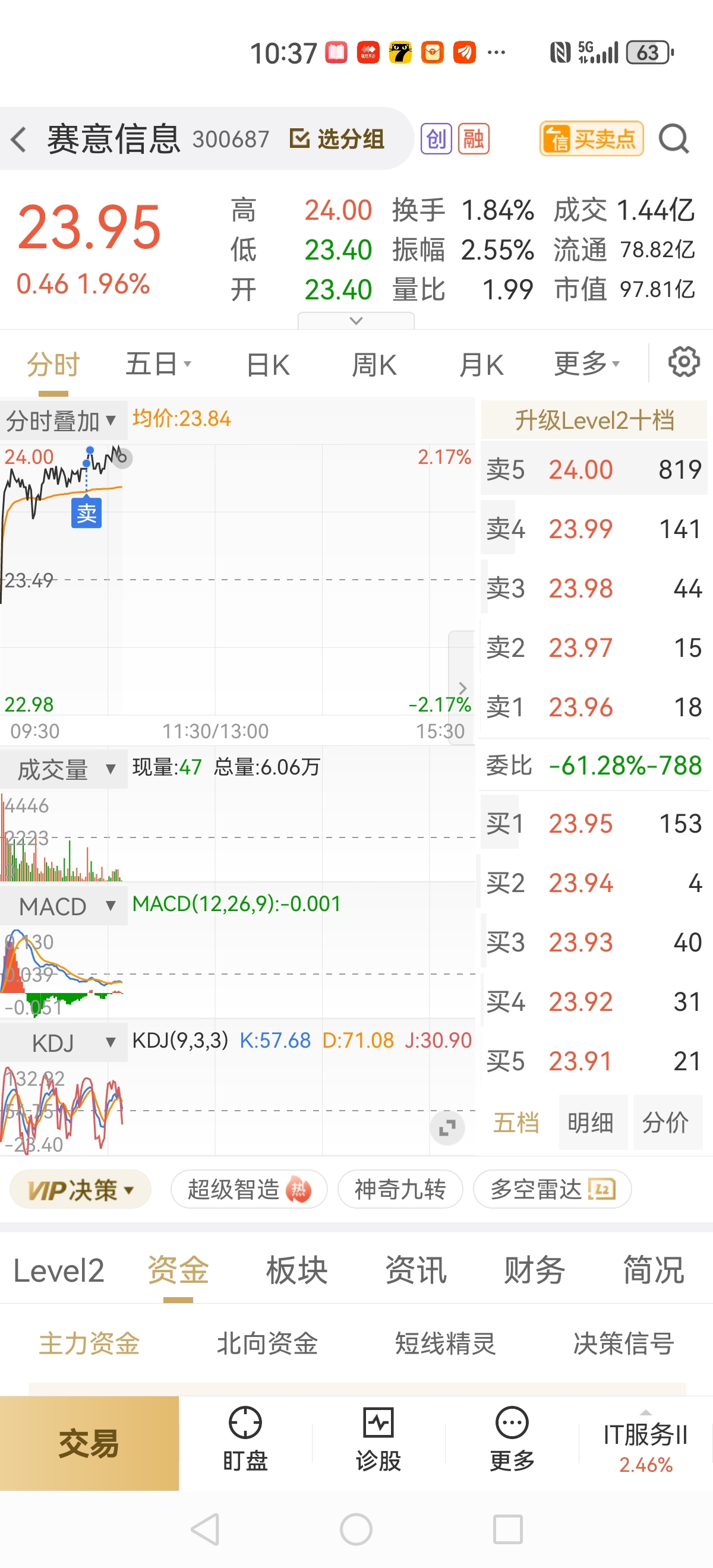Expand quote details chevron below prices
The height and width of the screenshot is (1568, 713).
click(356, 320)
